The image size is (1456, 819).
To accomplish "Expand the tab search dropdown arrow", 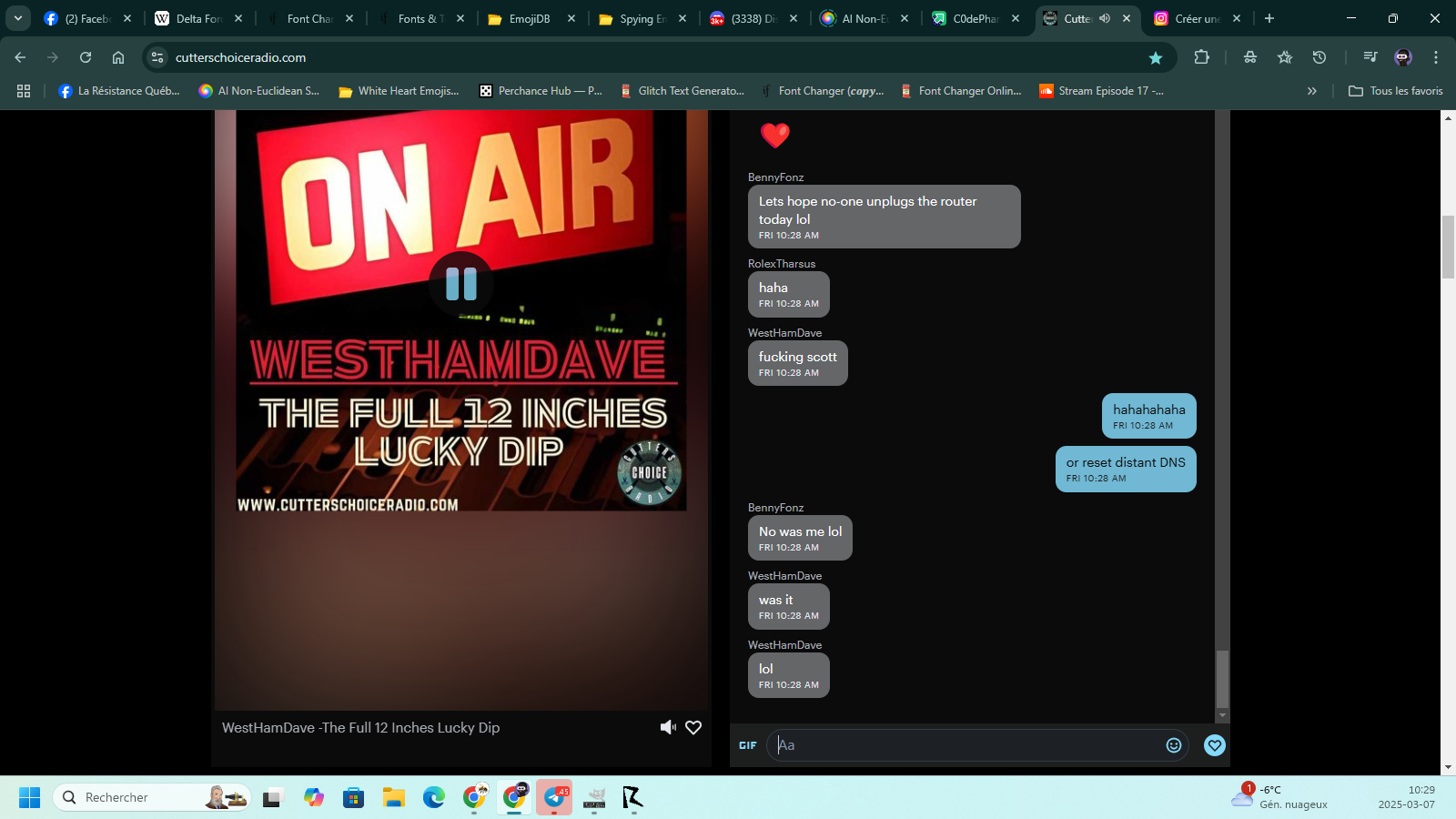I will [17, 18].
